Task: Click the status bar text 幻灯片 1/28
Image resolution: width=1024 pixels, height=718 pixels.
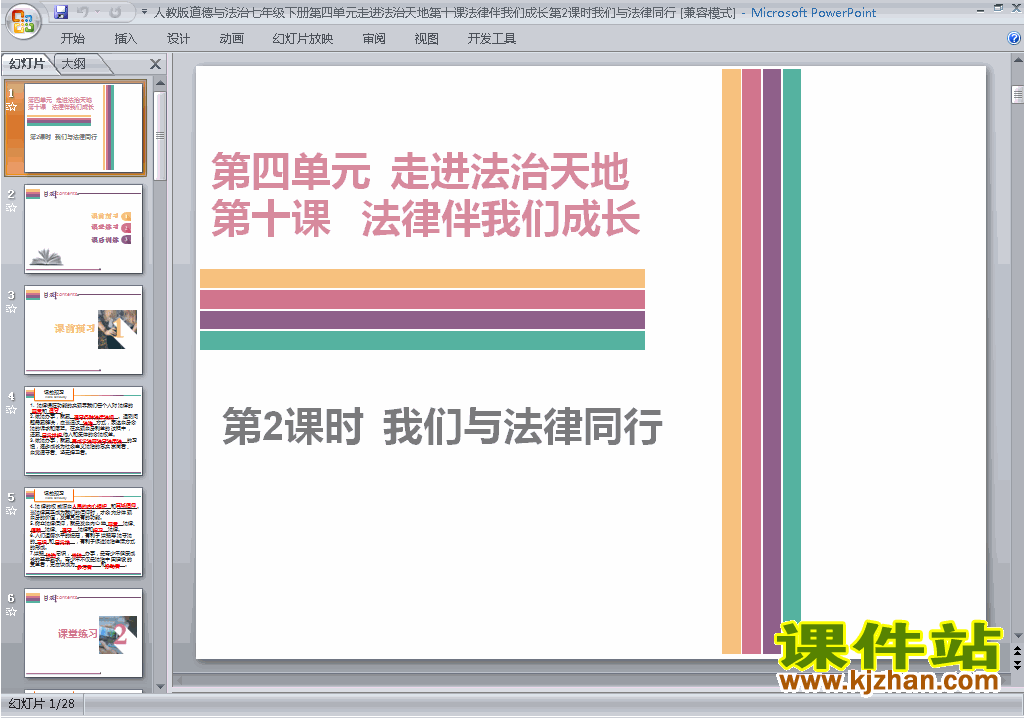Action: tap(41, 704)
